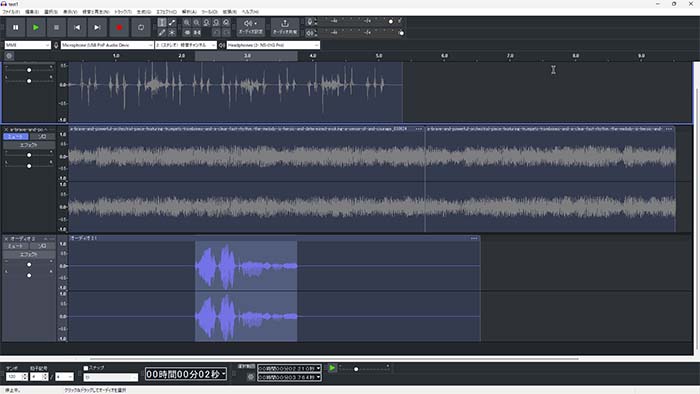The height and width of the screenshot is (394, 700).
Task: Select the Multi-tool icon
Action: [172, 33]
